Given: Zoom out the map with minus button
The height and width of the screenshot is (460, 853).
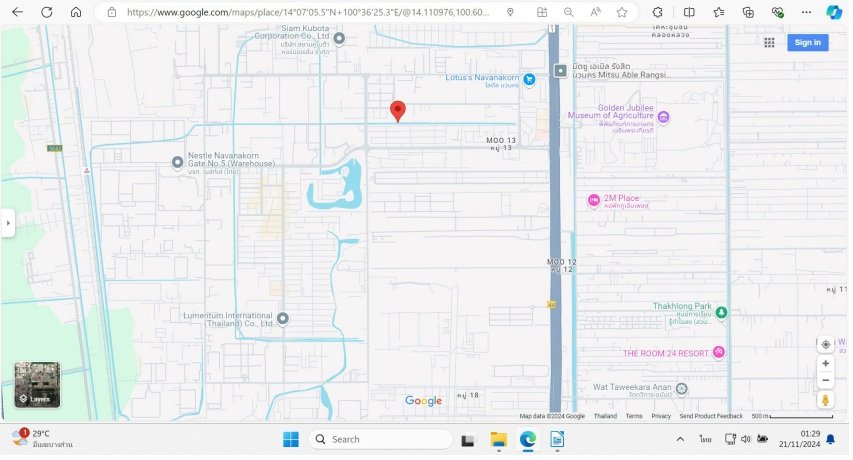Looking at the screenshot, I should [x=825, y=380].
